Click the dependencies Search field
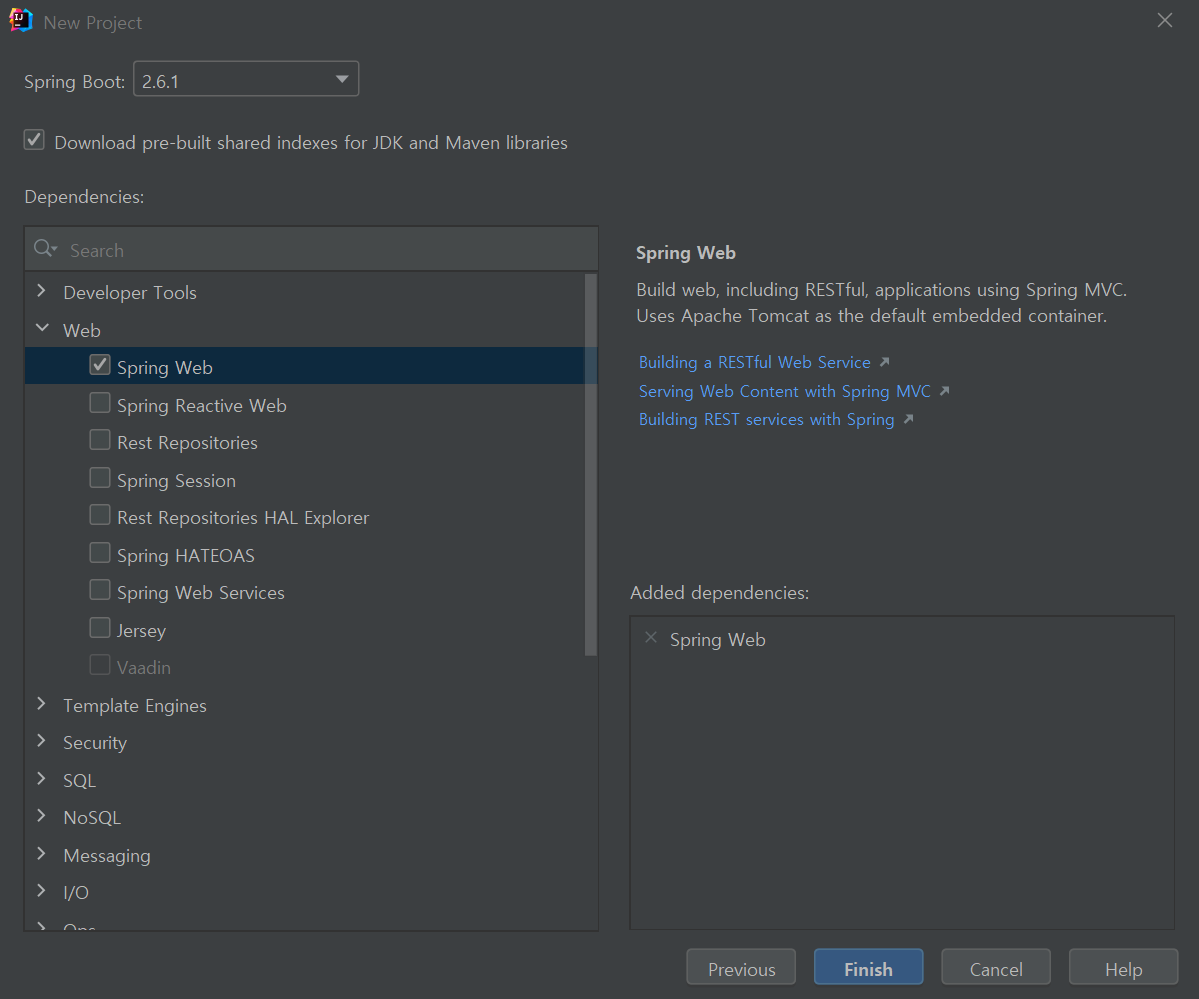This screenshot has width=1199, height=999. click(311, 249)
